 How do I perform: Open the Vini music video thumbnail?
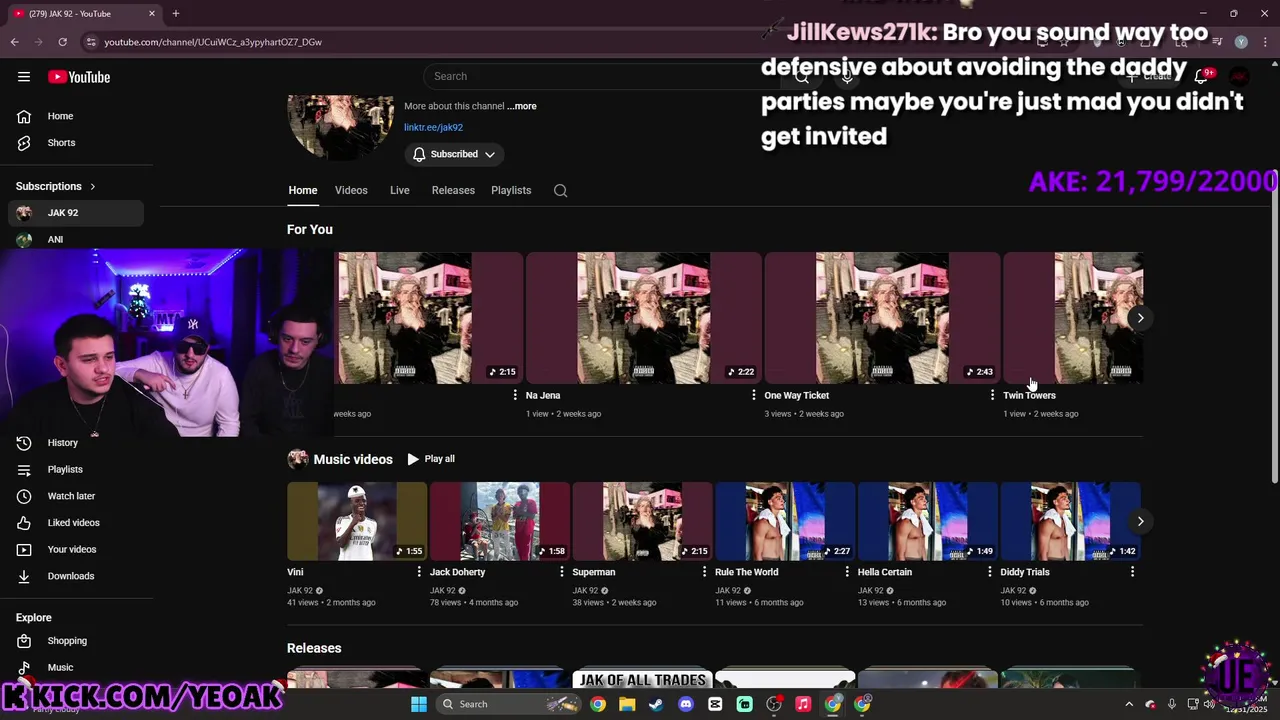tap(357, 521)
